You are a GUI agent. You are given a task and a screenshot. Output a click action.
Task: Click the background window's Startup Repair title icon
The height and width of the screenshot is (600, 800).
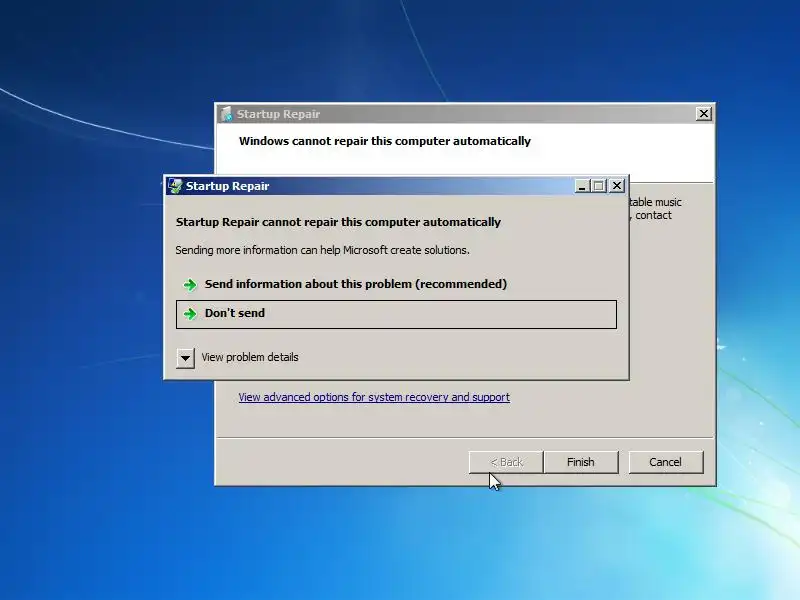pyautogui.click(x=226, y=114)
